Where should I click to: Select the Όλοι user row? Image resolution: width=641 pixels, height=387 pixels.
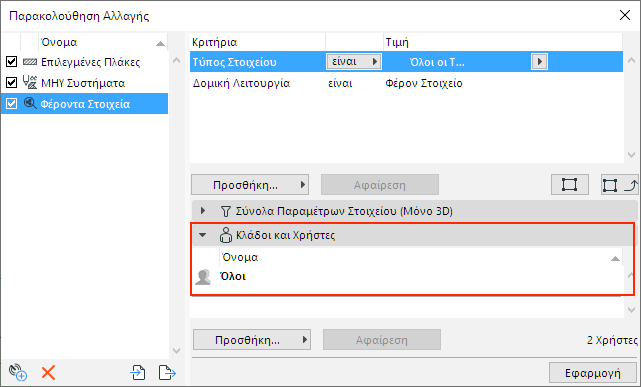(407, 277)
